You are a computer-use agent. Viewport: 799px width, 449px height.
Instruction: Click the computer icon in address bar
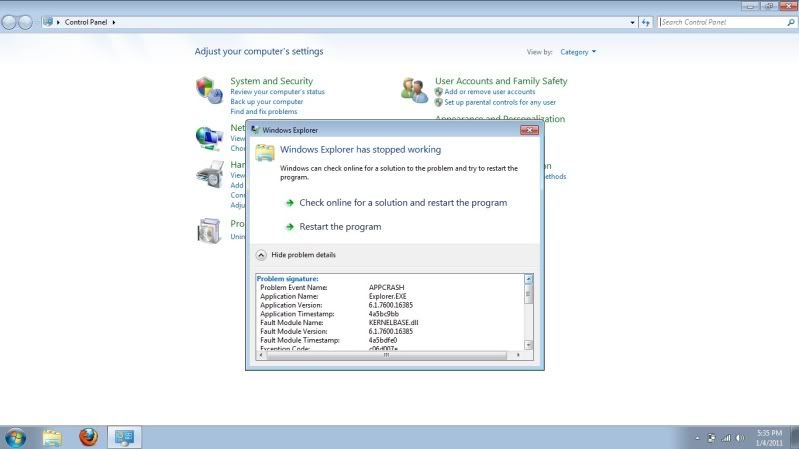pos(48,22)
